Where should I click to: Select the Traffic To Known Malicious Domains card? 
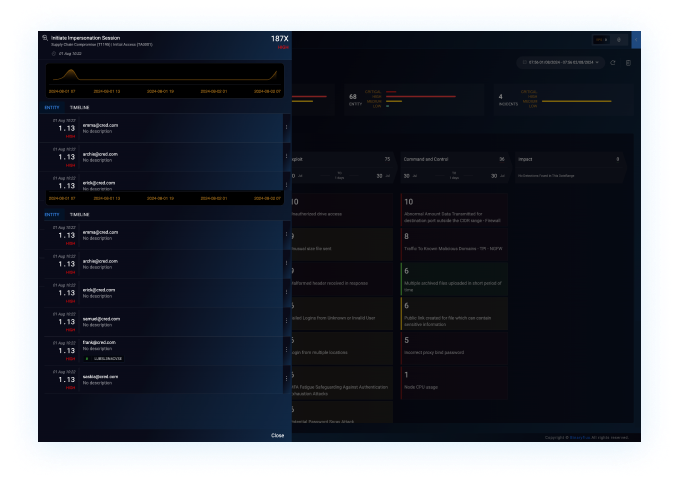coord(453,241)
